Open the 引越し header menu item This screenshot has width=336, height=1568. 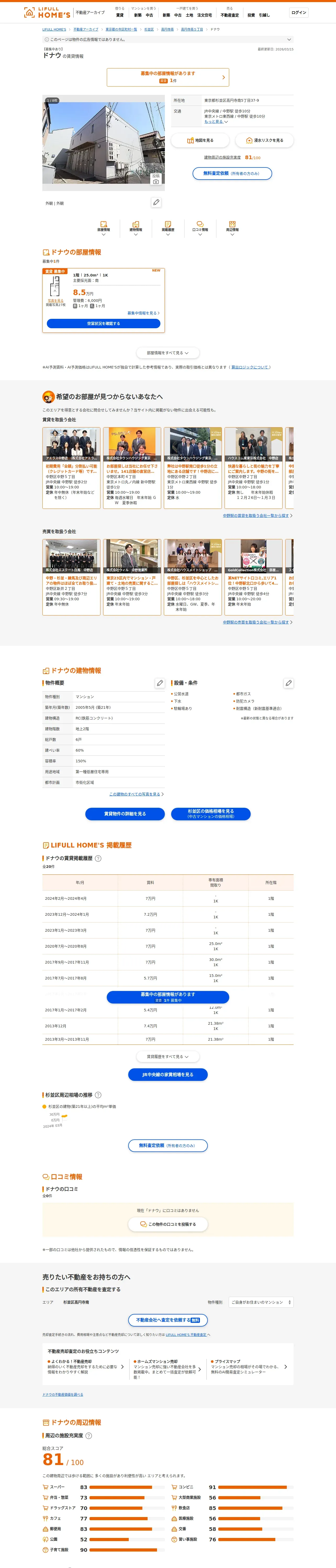tap(264, 15)
